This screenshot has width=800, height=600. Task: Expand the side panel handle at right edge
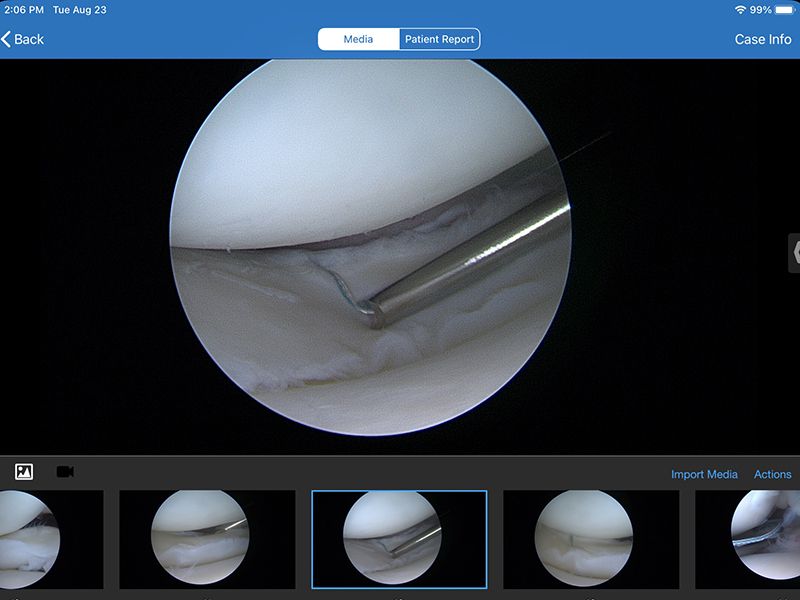tap(794, 253)
